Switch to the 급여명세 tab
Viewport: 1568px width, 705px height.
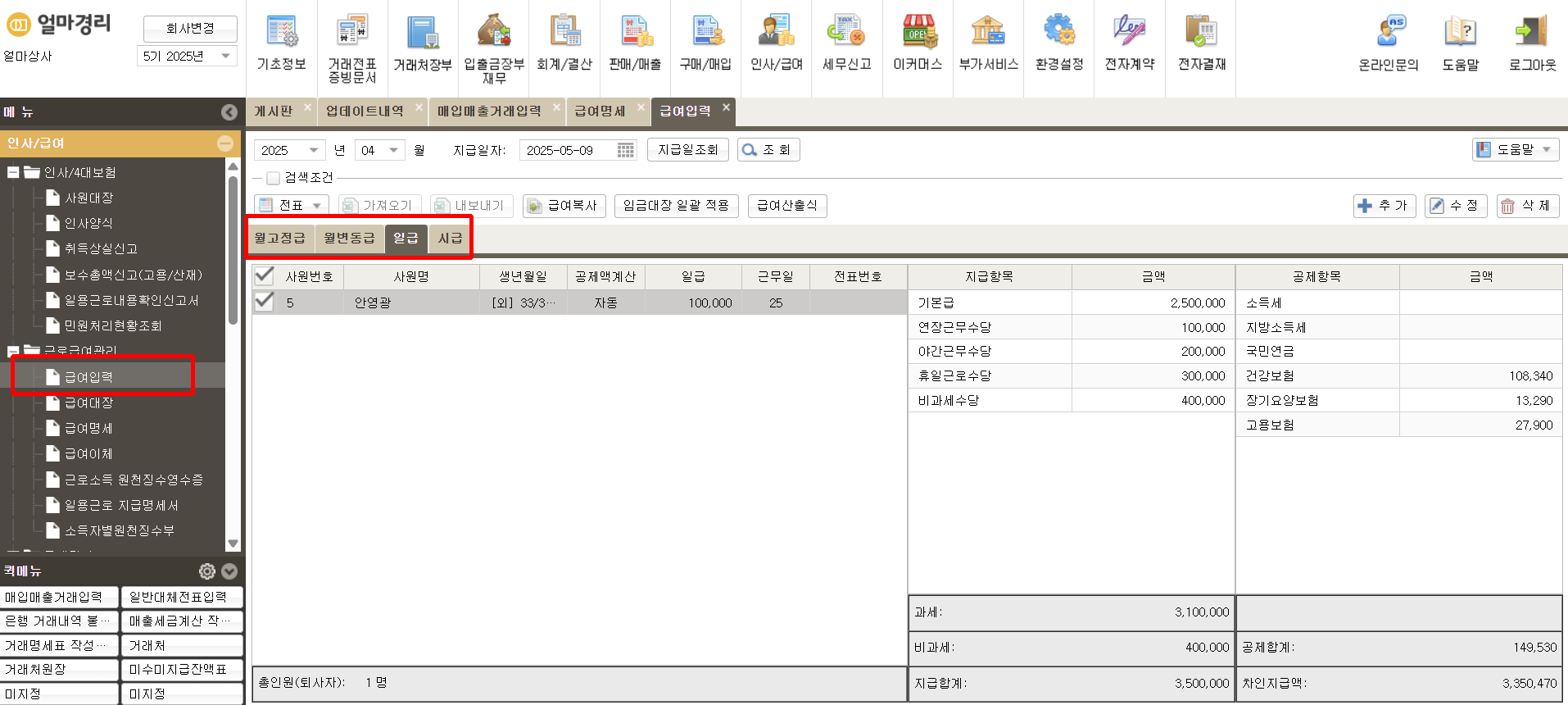click(600, 111)
